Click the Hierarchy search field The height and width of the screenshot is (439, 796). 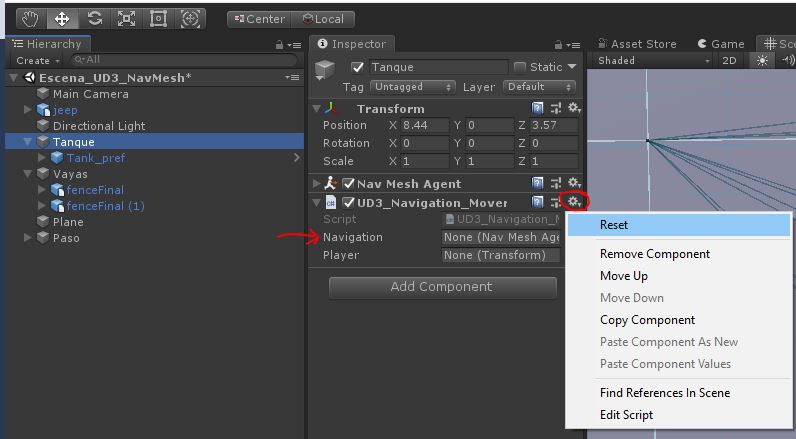183,60
